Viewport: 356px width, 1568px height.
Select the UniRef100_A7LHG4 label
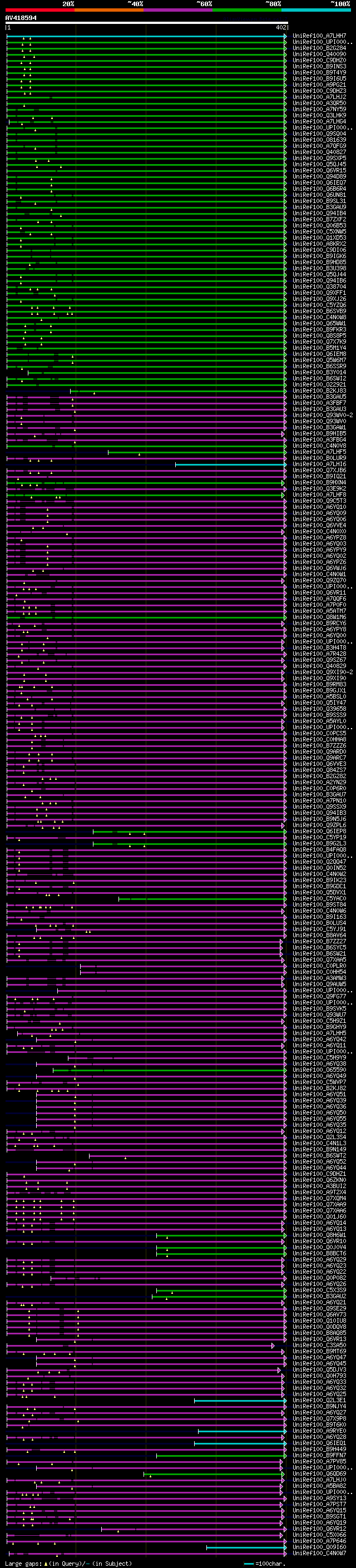coord(319,122)
